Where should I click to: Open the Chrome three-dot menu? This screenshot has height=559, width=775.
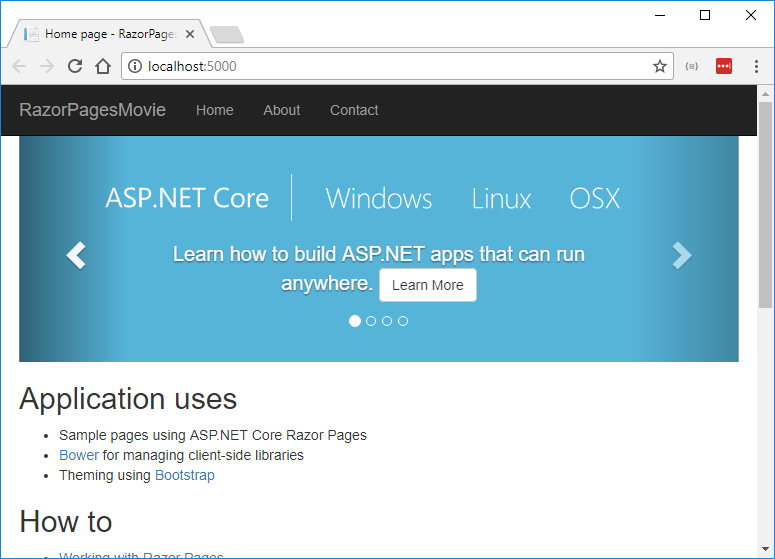click(754, 66)
